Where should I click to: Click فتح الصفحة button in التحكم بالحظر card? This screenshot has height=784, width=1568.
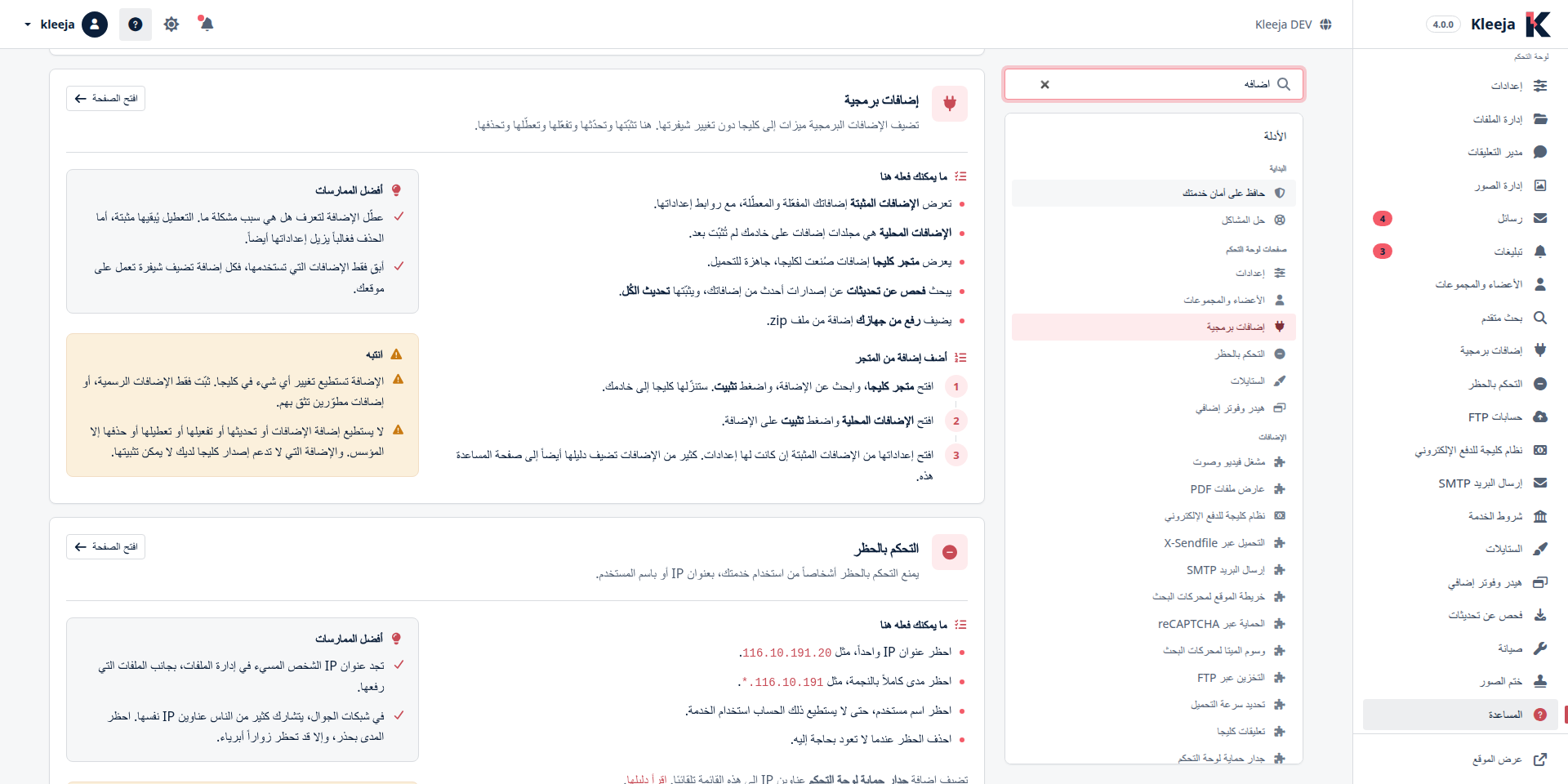(x=105, y=546)
